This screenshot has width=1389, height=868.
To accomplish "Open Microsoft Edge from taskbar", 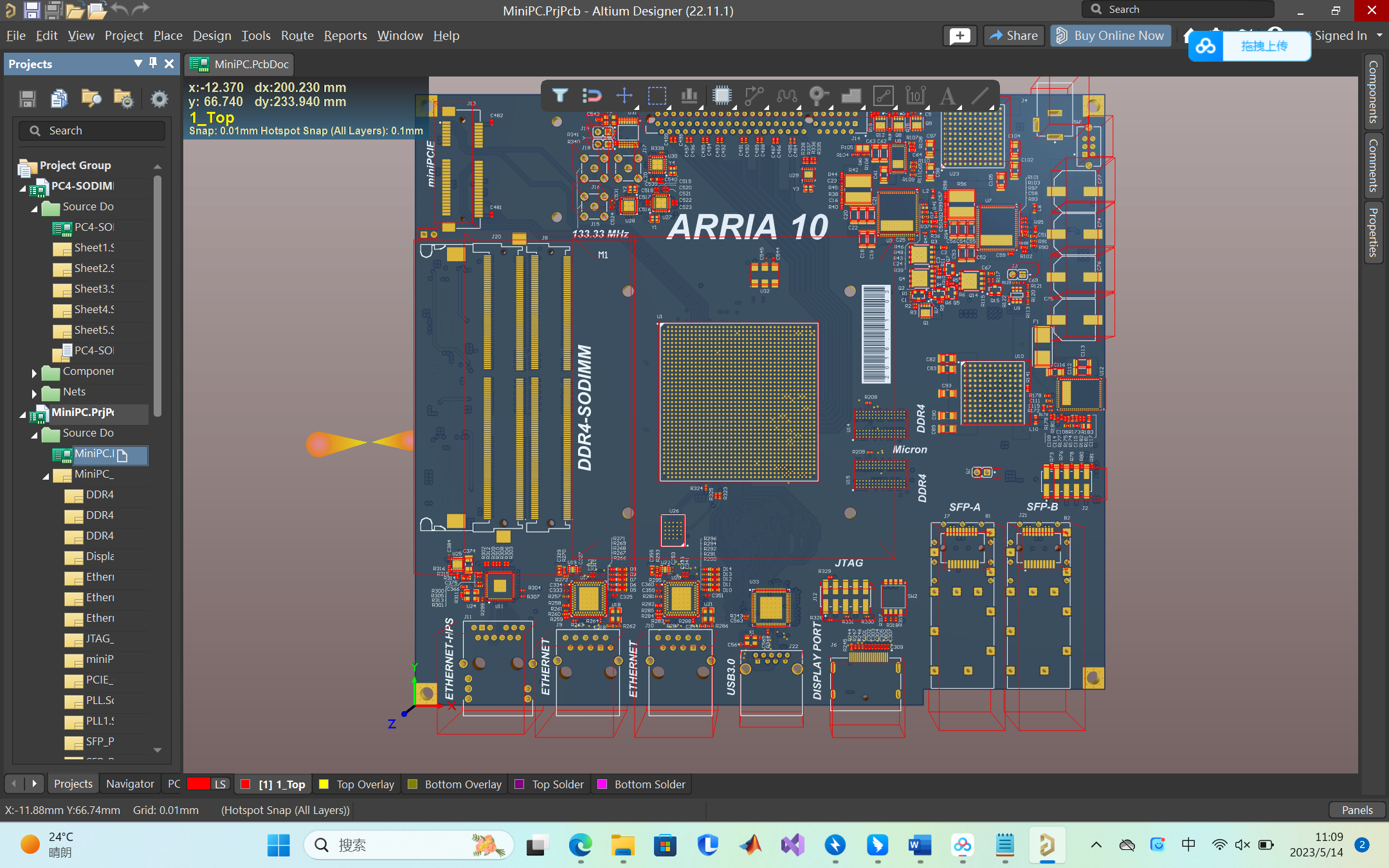I will 580,845.
